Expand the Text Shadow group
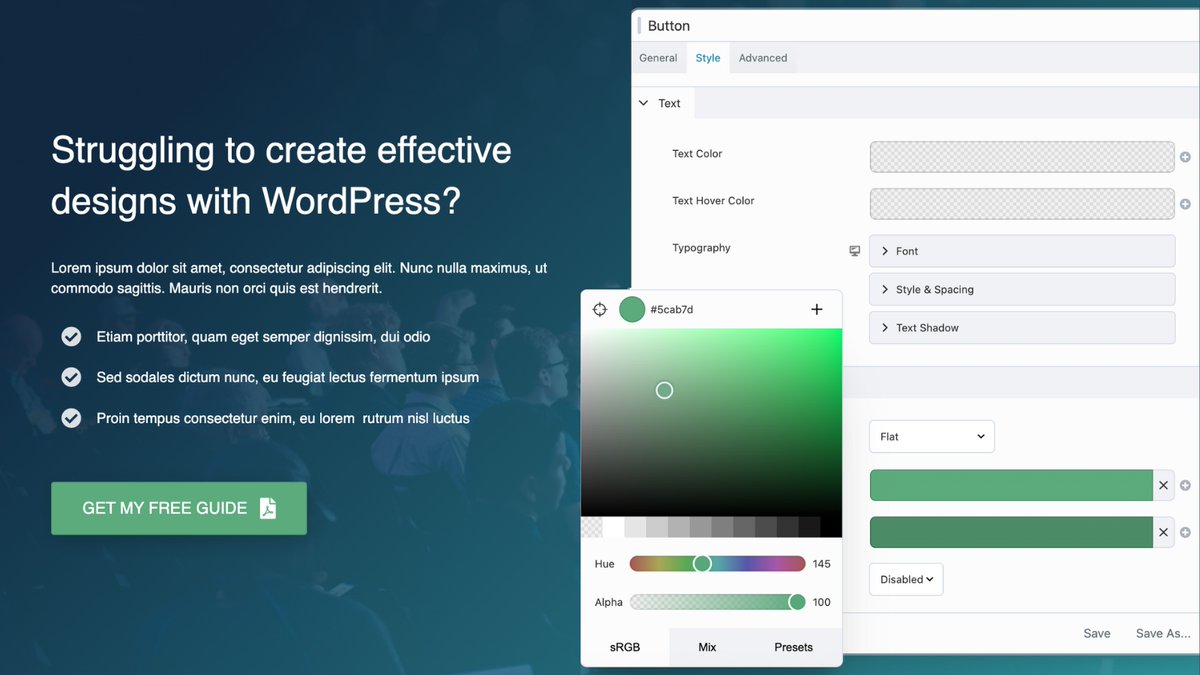The image size is (1200, 675). (x=1022, y=327)
